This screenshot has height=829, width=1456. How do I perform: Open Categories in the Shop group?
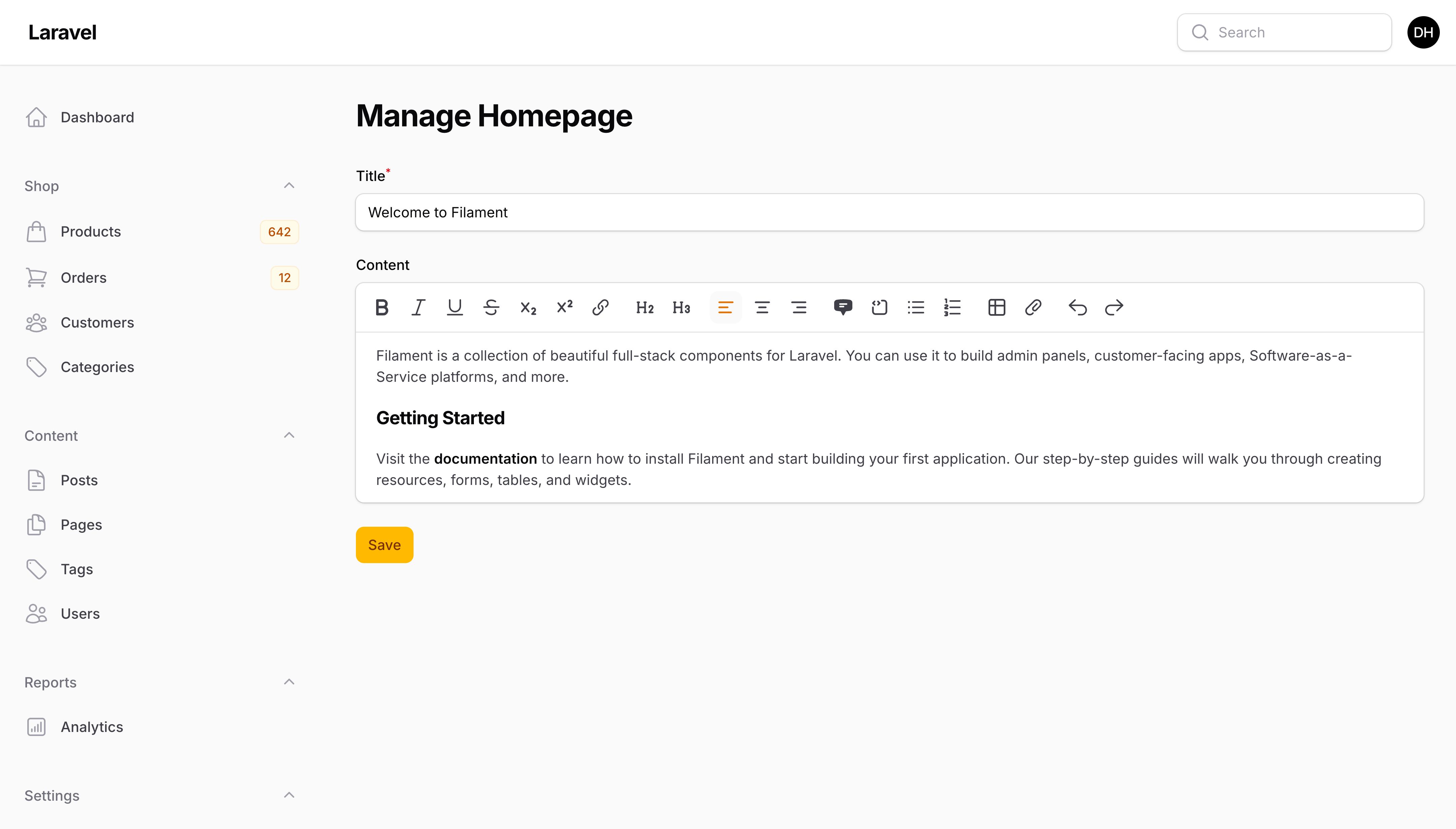[x=161, y=367]
